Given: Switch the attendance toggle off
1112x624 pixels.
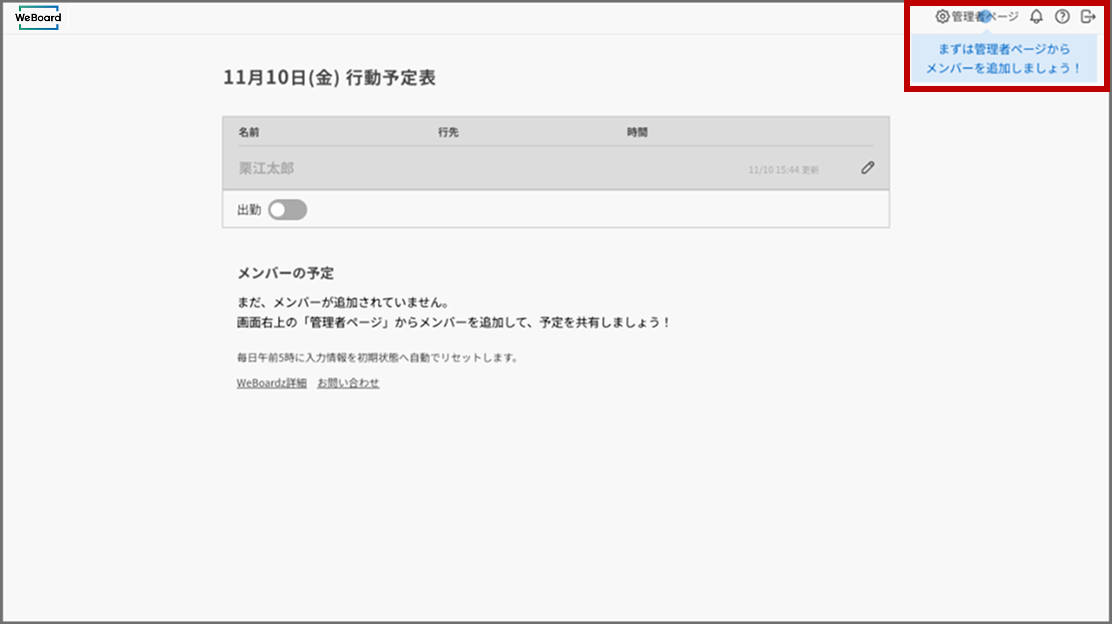Looking at the screenshot, I should 287,209.
